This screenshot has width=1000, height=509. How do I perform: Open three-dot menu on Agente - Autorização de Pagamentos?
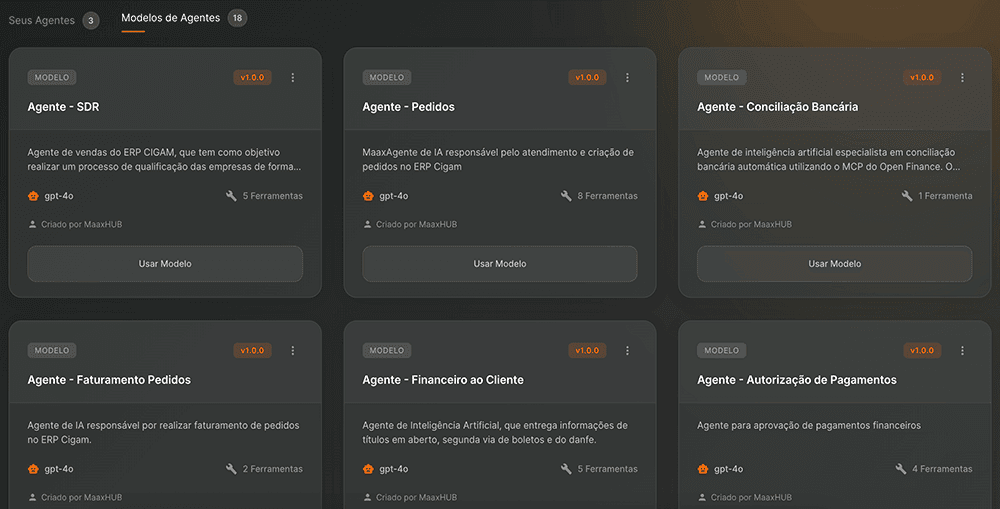[962, 350]
